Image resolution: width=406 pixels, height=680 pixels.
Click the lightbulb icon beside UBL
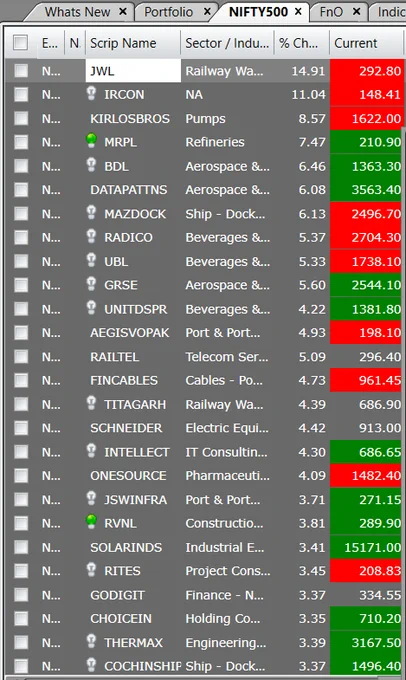click(91, 260)
